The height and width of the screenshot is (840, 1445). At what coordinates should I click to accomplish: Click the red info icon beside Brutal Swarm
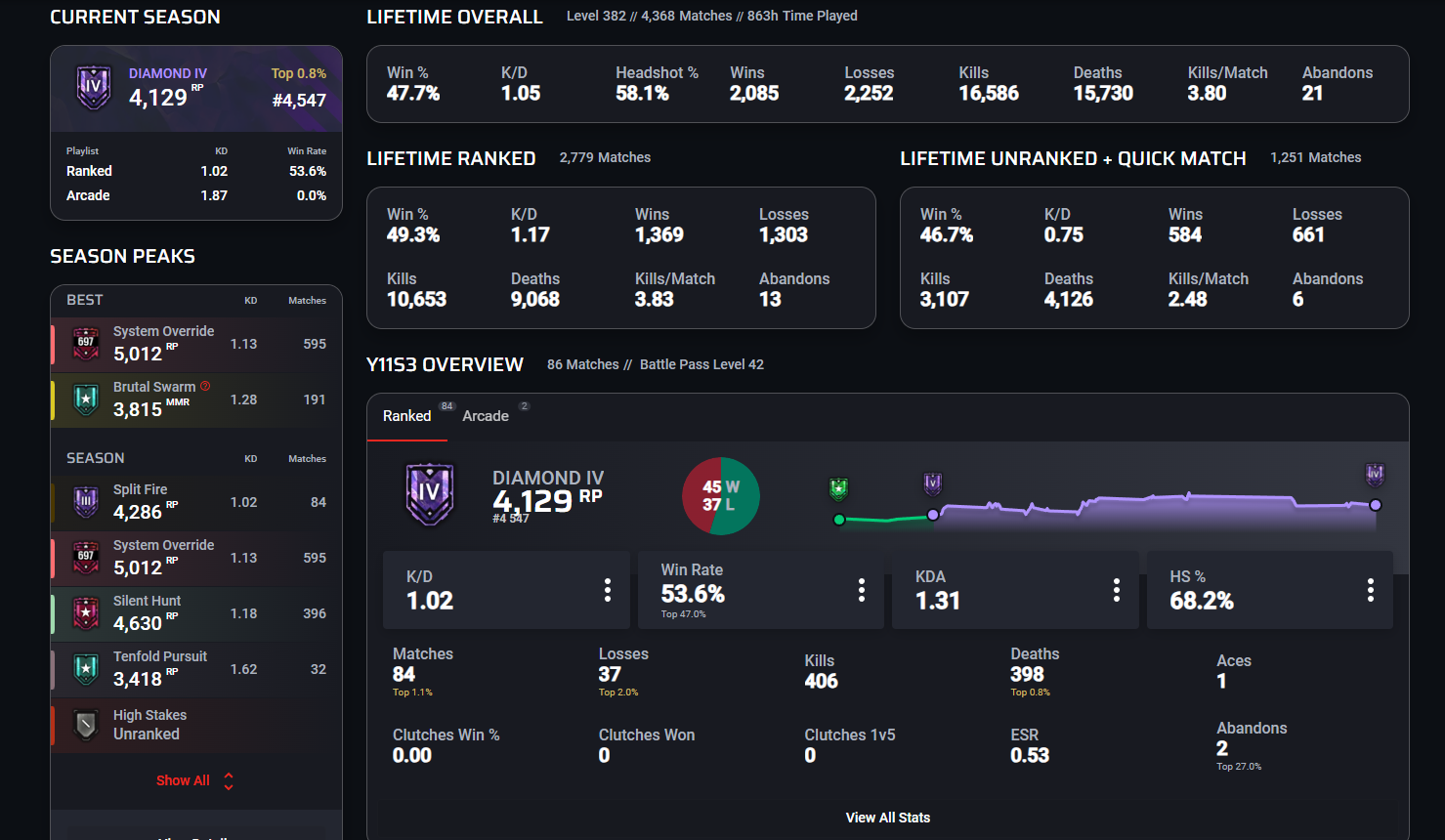click(x=205, y=386)
